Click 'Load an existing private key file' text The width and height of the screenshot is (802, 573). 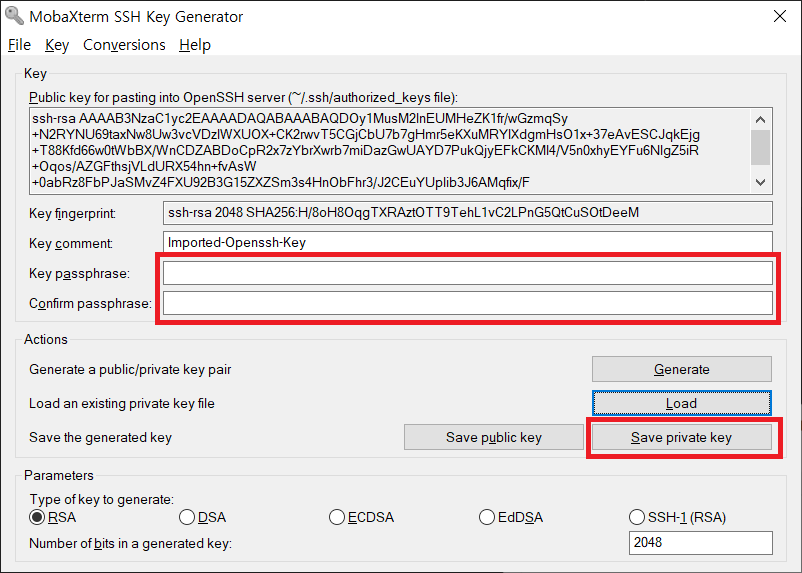pos(122,404)
